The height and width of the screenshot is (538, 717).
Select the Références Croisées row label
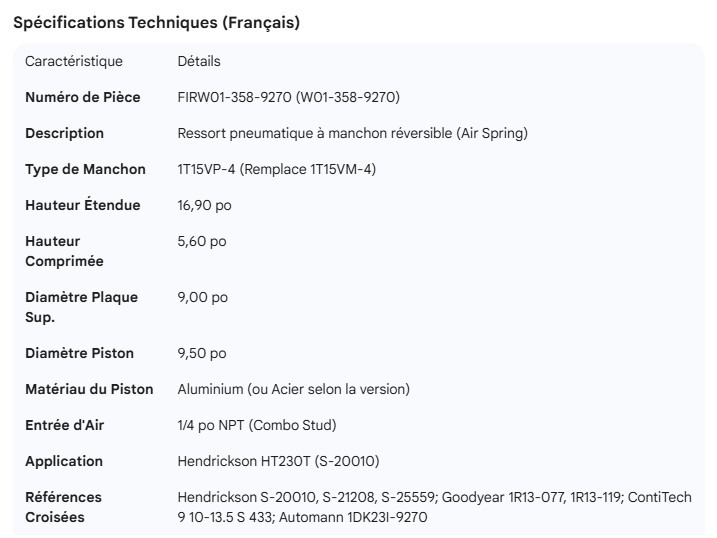64,507
